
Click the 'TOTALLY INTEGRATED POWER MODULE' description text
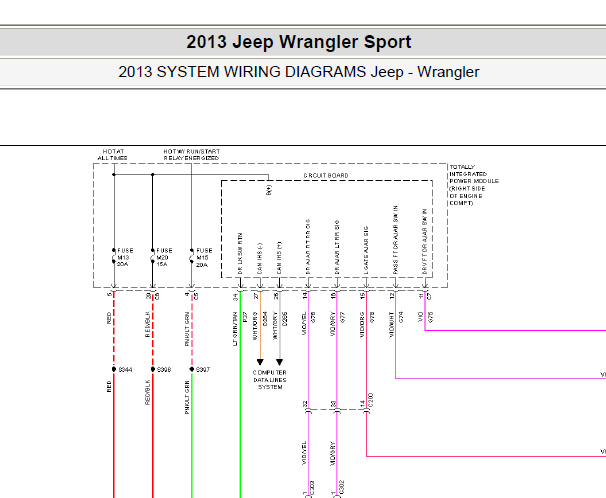coord(474,185)
